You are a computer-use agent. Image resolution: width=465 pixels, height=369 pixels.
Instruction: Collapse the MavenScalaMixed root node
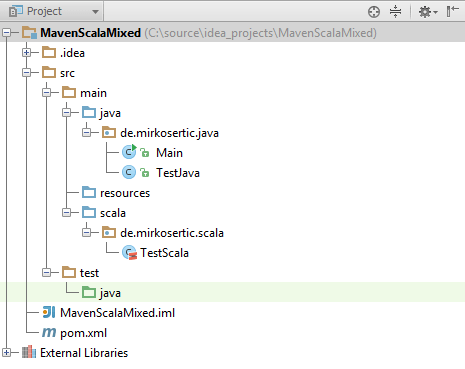(x=6, y=33)
